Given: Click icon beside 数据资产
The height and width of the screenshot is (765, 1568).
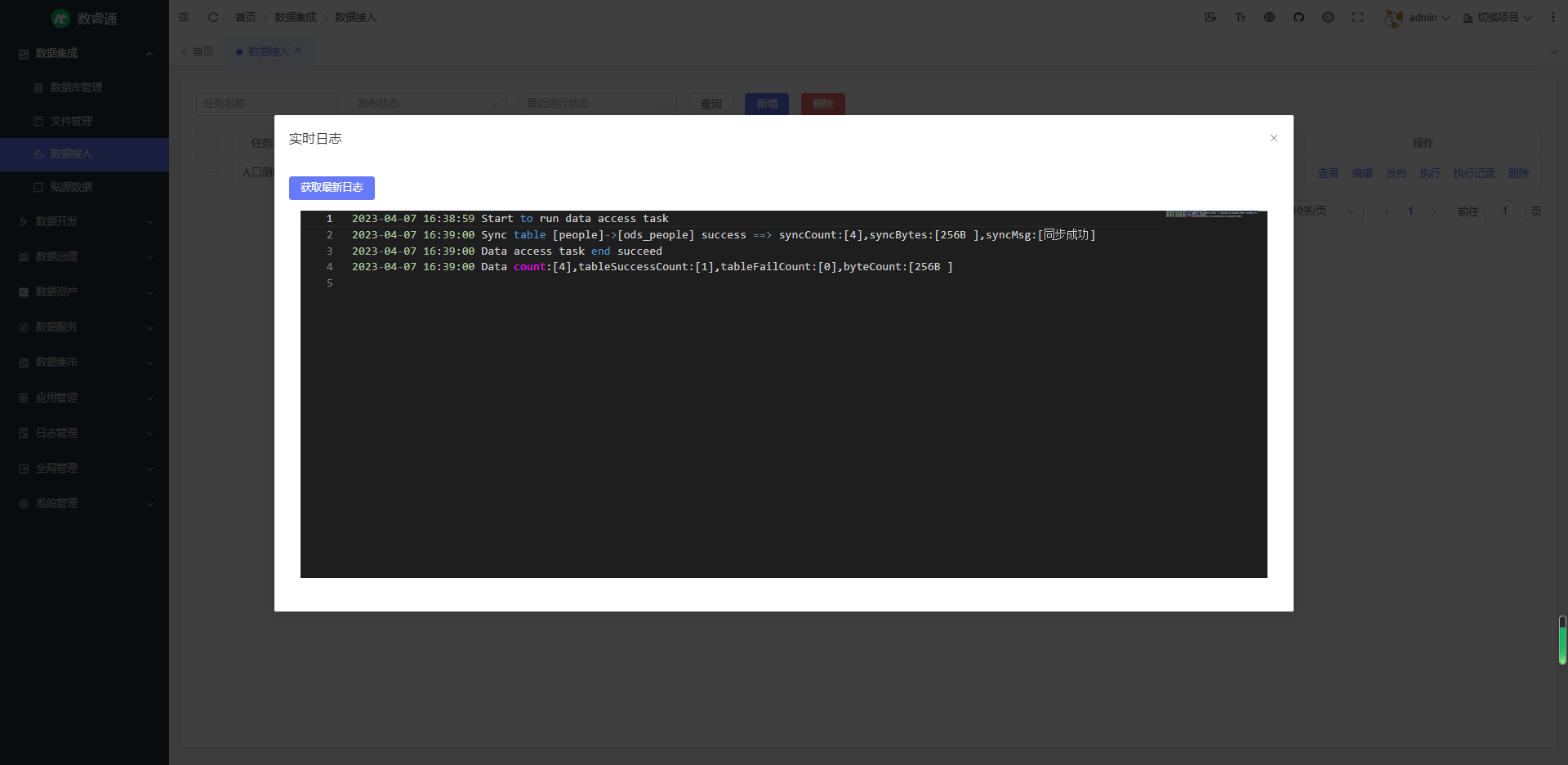Looking at the screenshot, I should point(24,291).
